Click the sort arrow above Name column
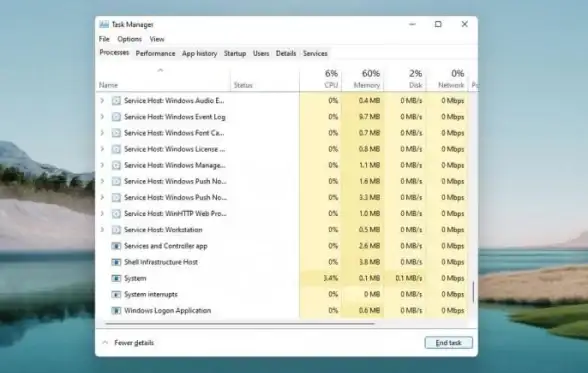 click(x=160, y=70)
